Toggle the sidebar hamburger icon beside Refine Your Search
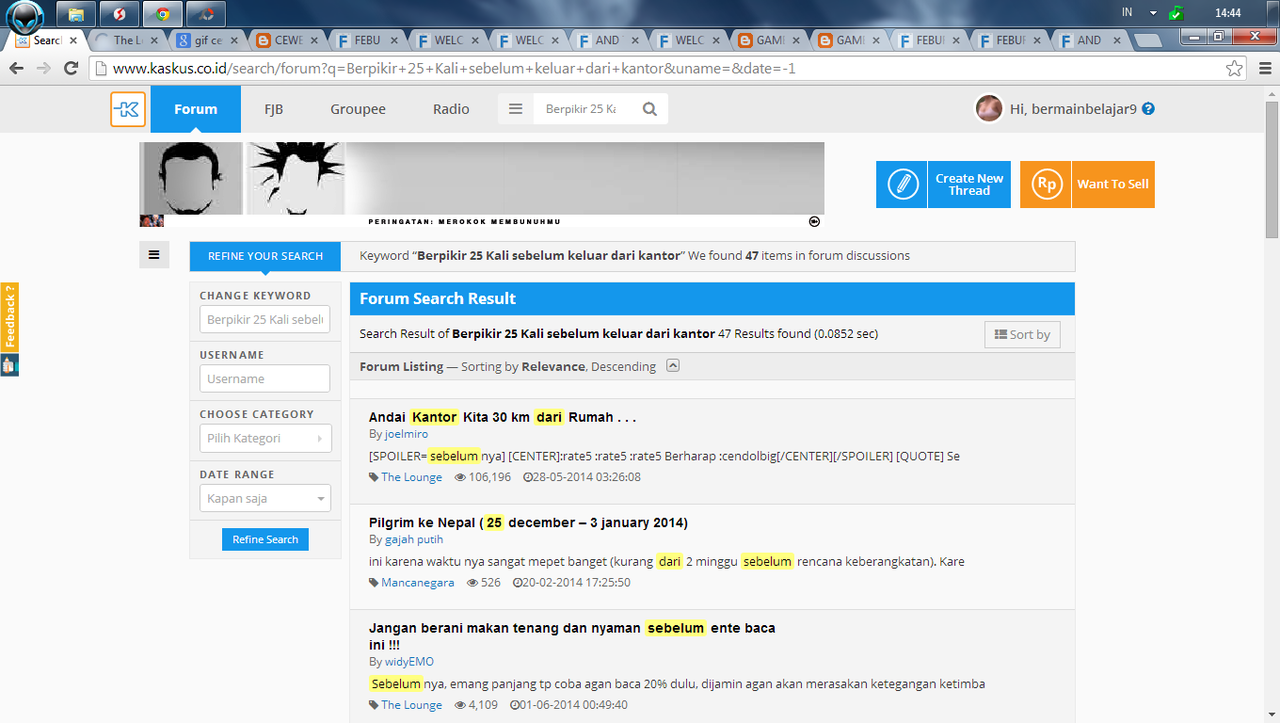The image size is (1280, 723). [154, 255]
